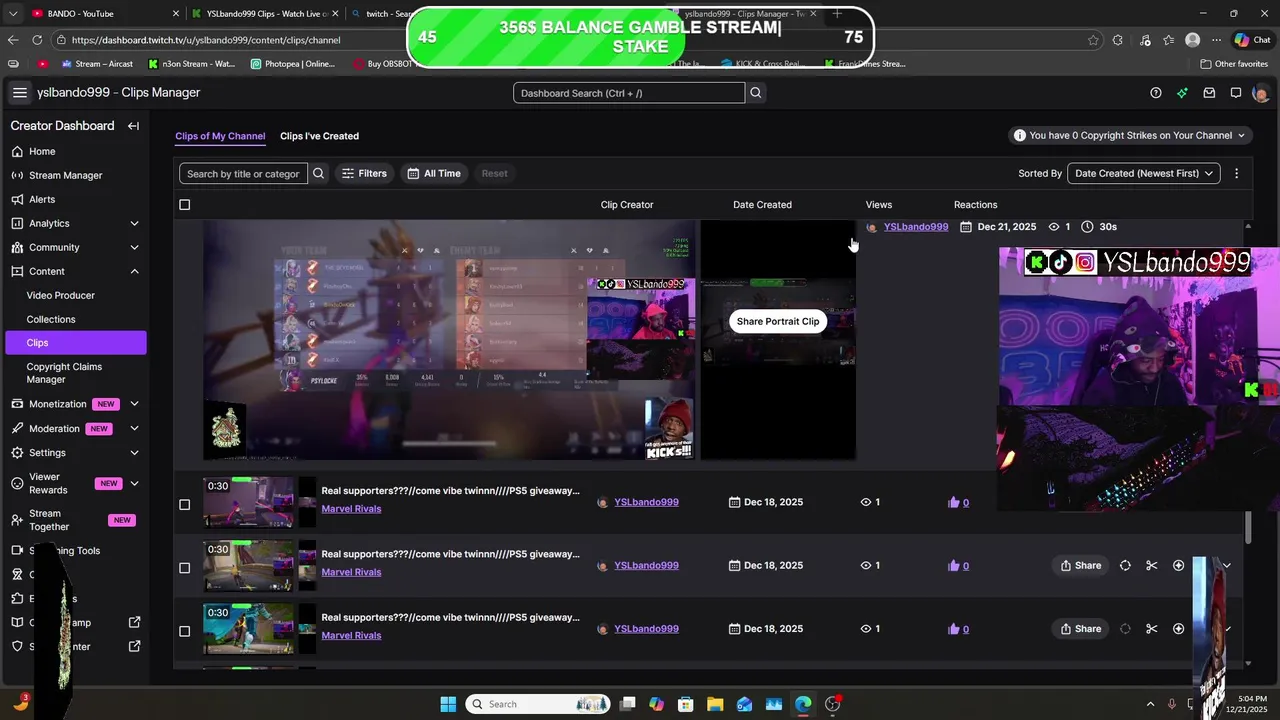The image size is (1280, 720).
Task: Switch to Clips of My Channel tab
Action: click(x=220, y=136)
